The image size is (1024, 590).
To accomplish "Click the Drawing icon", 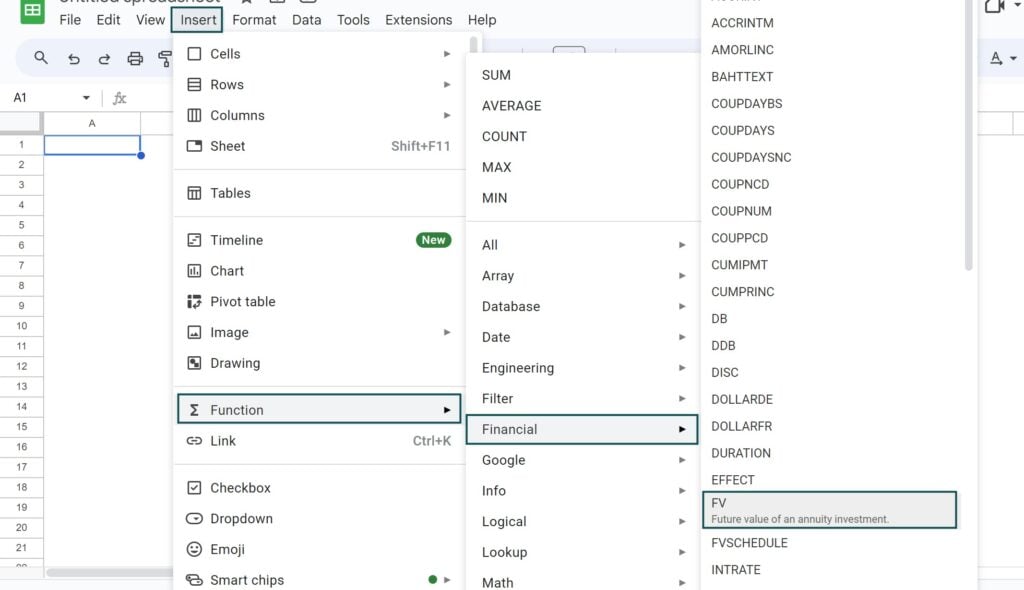I will [x=194, y=363].
